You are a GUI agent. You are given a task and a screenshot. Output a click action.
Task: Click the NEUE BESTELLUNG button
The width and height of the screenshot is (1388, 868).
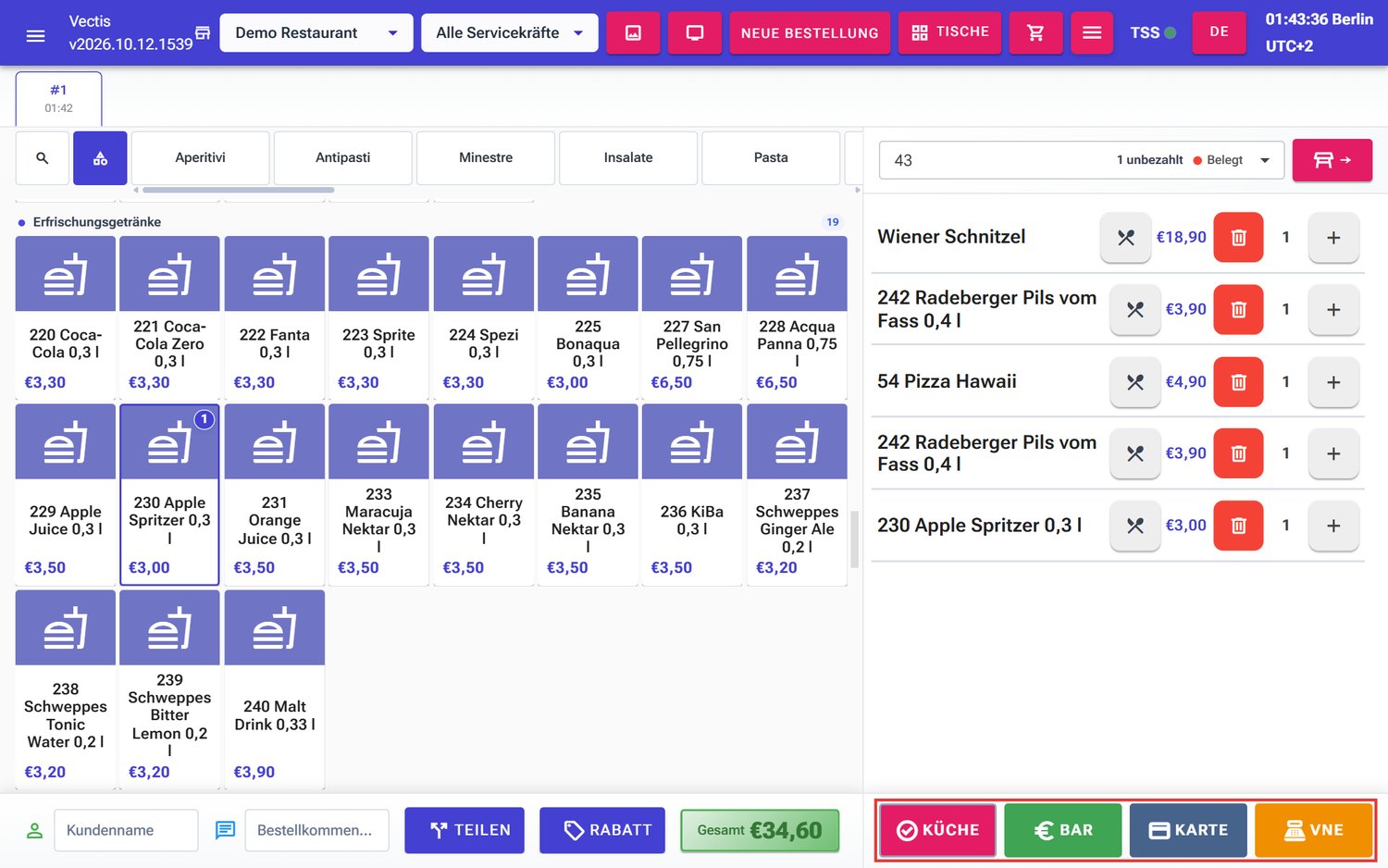point(810,32)
